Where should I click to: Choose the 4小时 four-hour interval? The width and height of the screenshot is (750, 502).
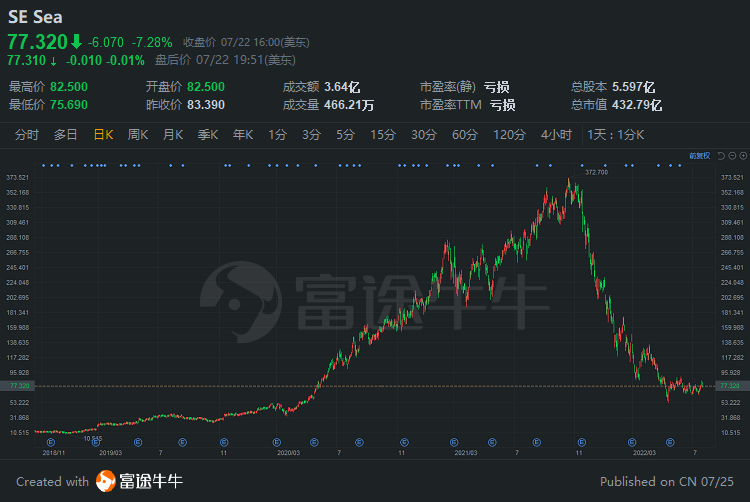(x=556, y=135)
